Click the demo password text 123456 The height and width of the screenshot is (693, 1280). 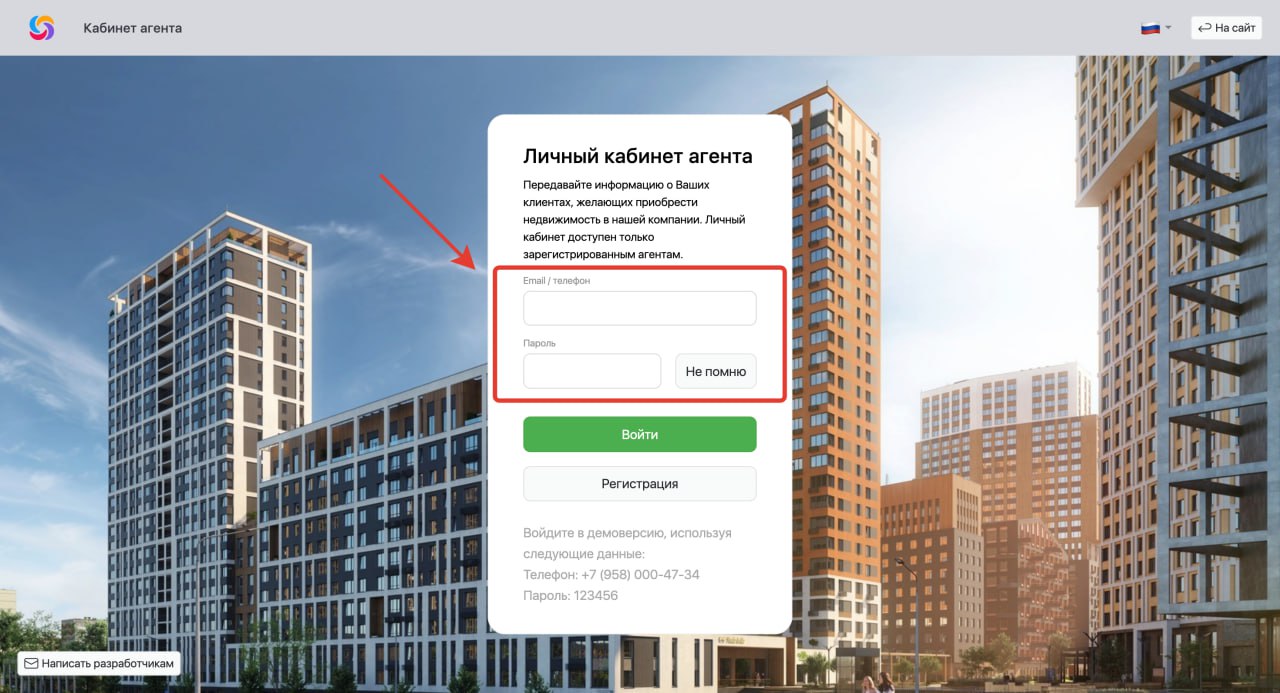click(x=596, y=596)
